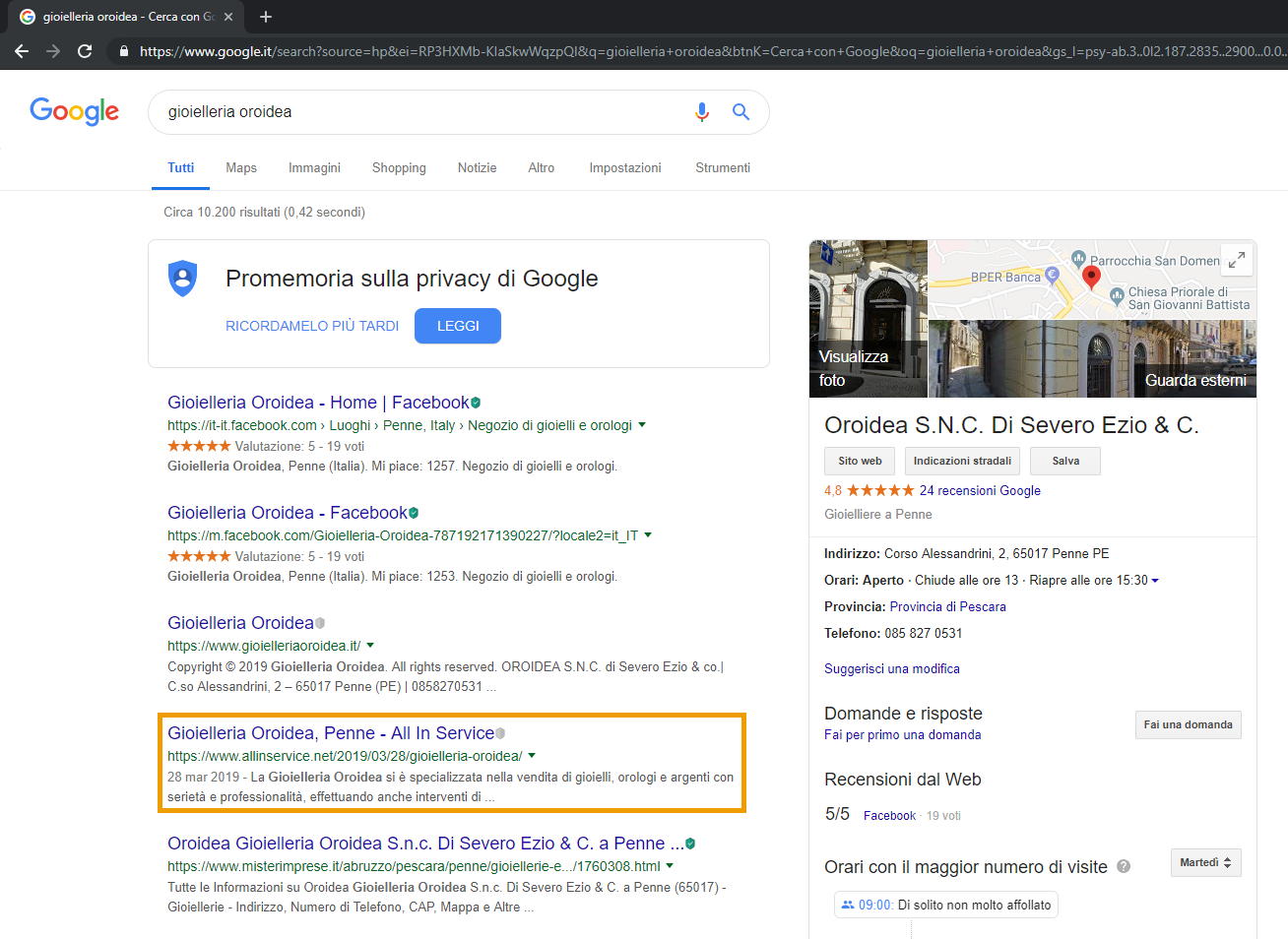Select the Tutti search tab

(x=180, y=168)
